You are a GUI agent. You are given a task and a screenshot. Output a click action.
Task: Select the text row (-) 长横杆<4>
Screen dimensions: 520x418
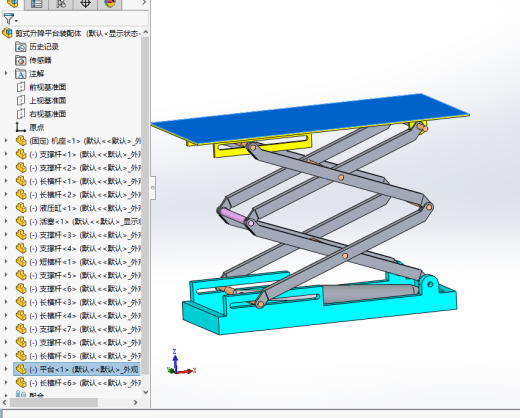click(85, 316)
